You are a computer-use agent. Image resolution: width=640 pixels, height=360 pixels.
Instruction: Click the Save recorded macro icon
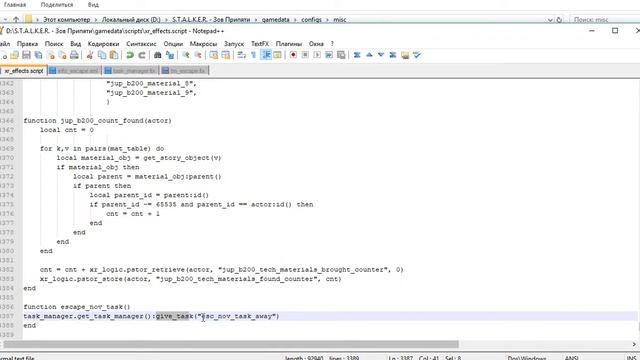341,55
